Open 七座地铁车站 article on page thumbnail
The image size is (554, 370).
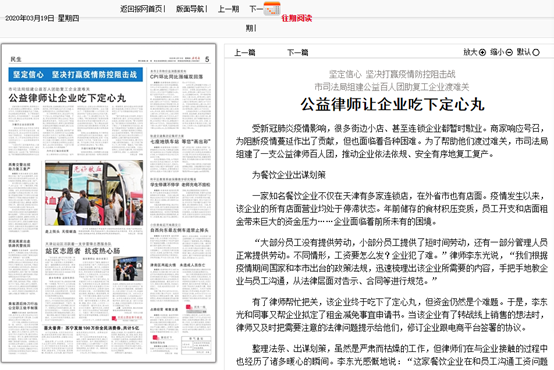(x=180, y=141)
